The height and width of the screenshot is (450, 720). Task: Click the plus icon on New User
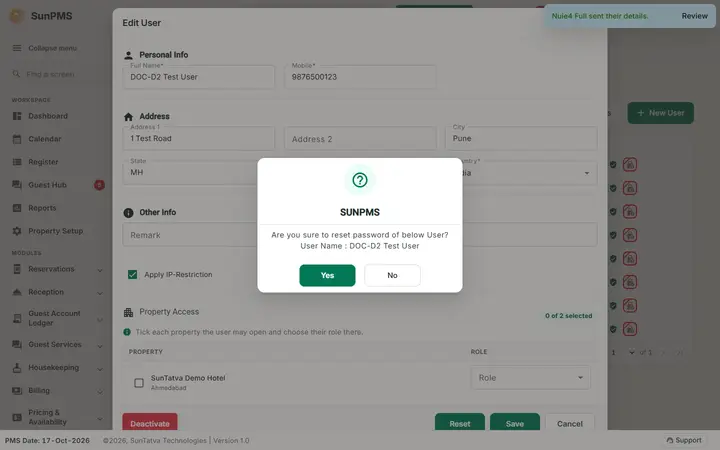[641, 113]
